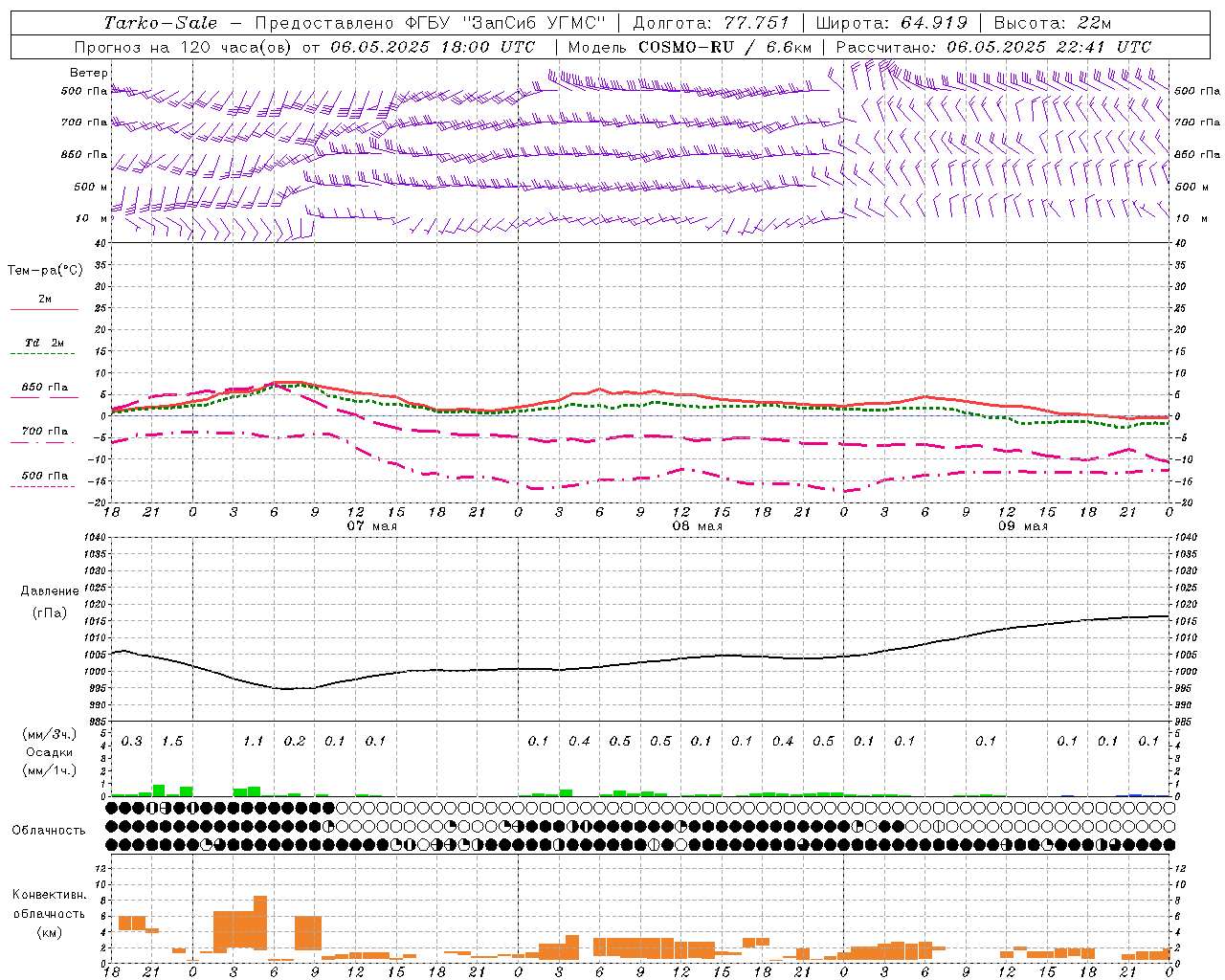The height and width of the screenshot is (980, 1225).
Task: Click the Осадки precipitation label
Action: (x=50, y=752)
